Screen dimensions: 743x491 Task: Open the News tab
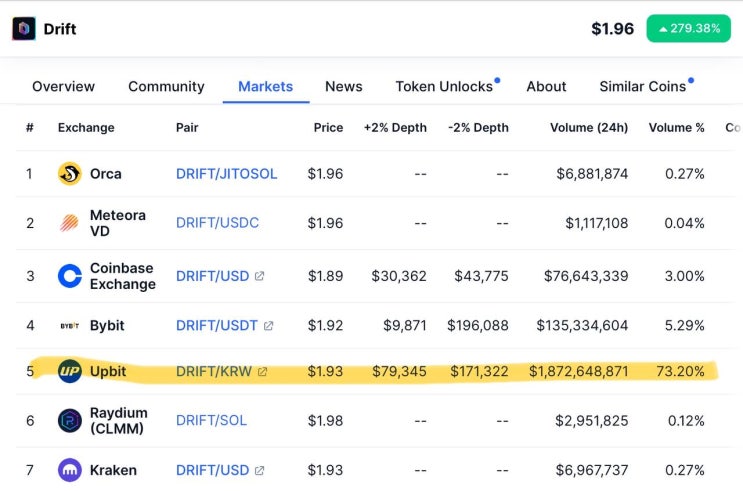point(344,86)
